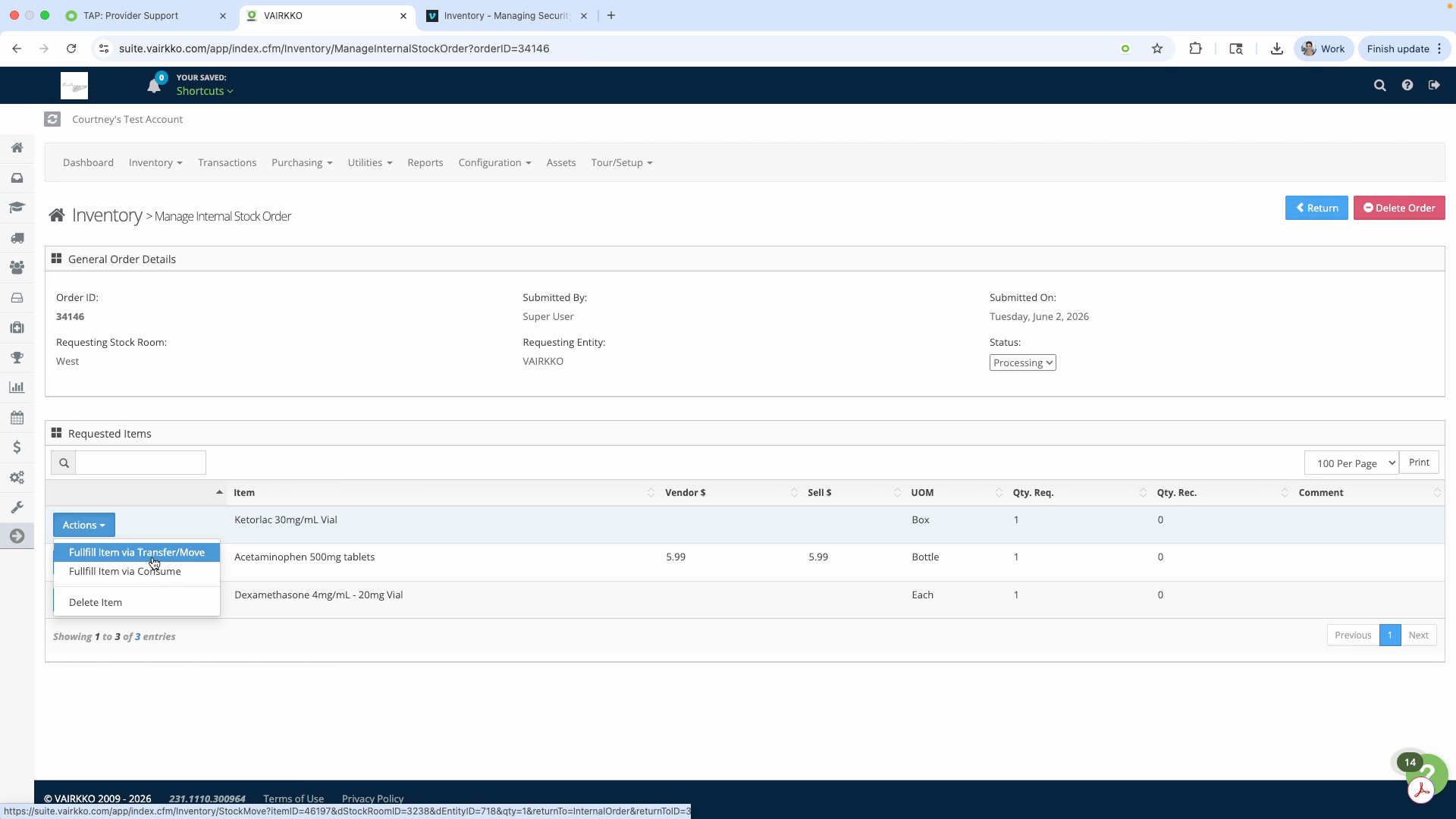Sort table by Qty. Req. column header

pos(1078,493)
